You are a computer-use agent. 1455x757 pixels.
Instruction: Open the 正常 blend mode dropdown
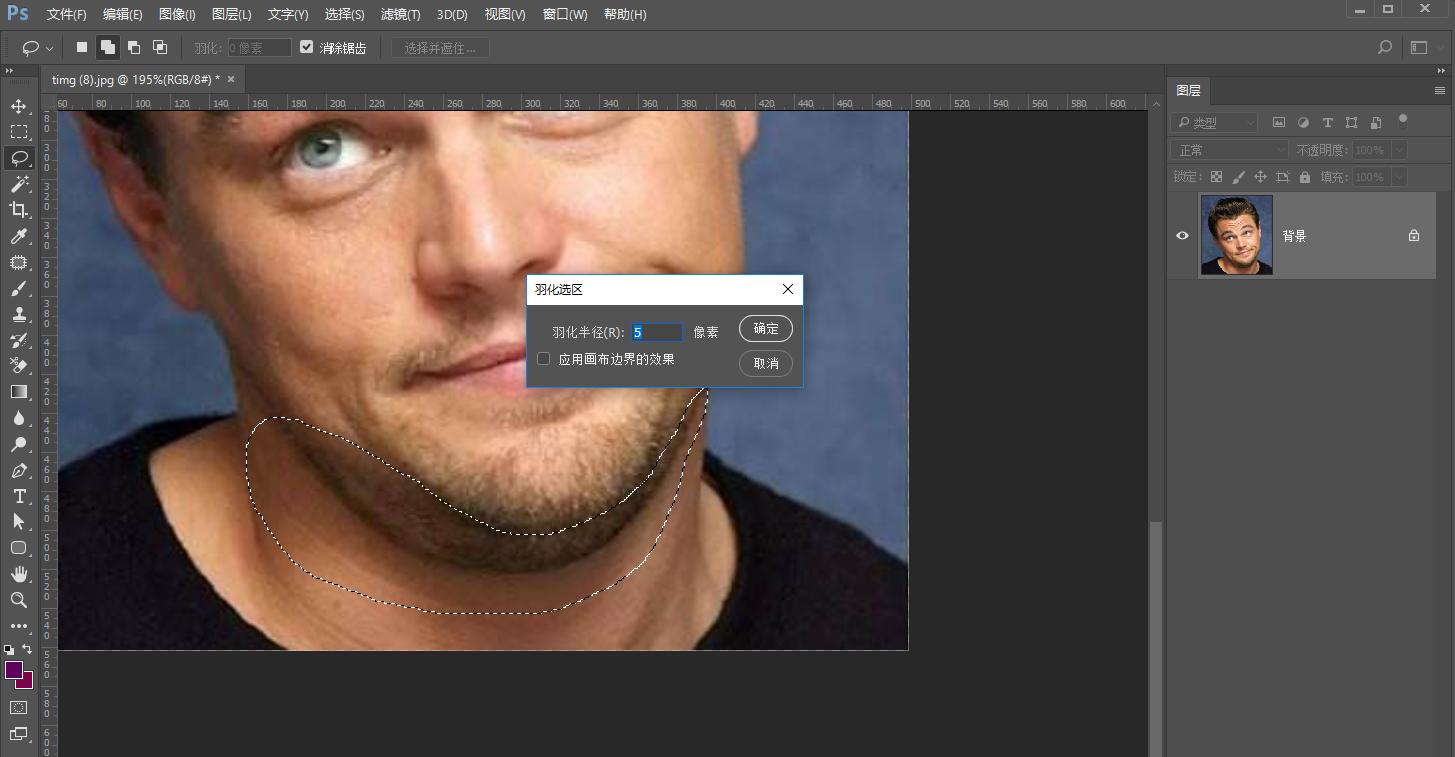click(1230, 150)
